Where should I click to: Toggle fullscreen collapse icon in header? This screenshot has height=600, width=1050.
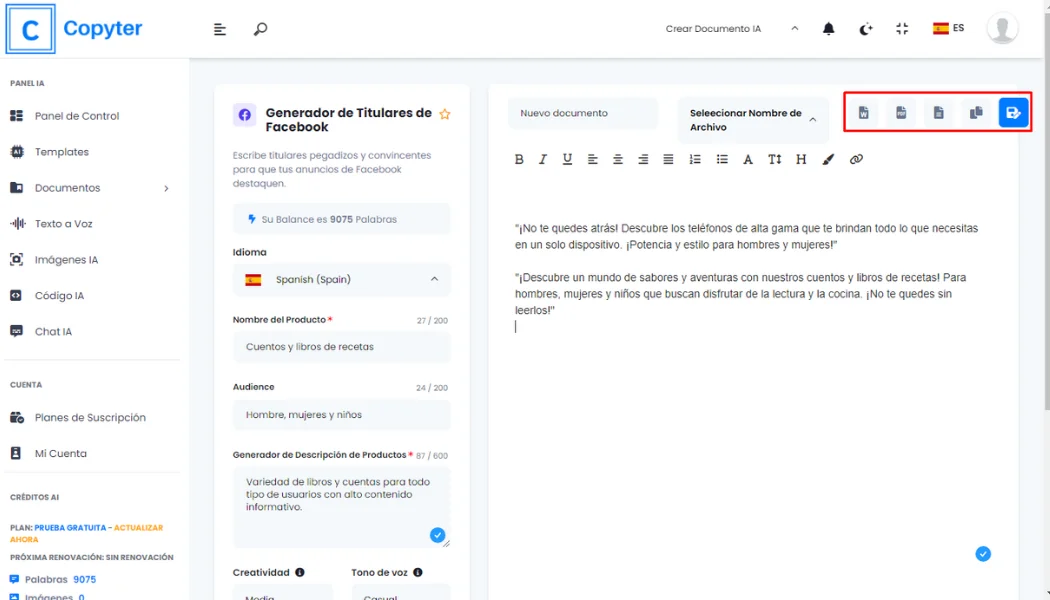pyautogui.click(x=902, y=29)
